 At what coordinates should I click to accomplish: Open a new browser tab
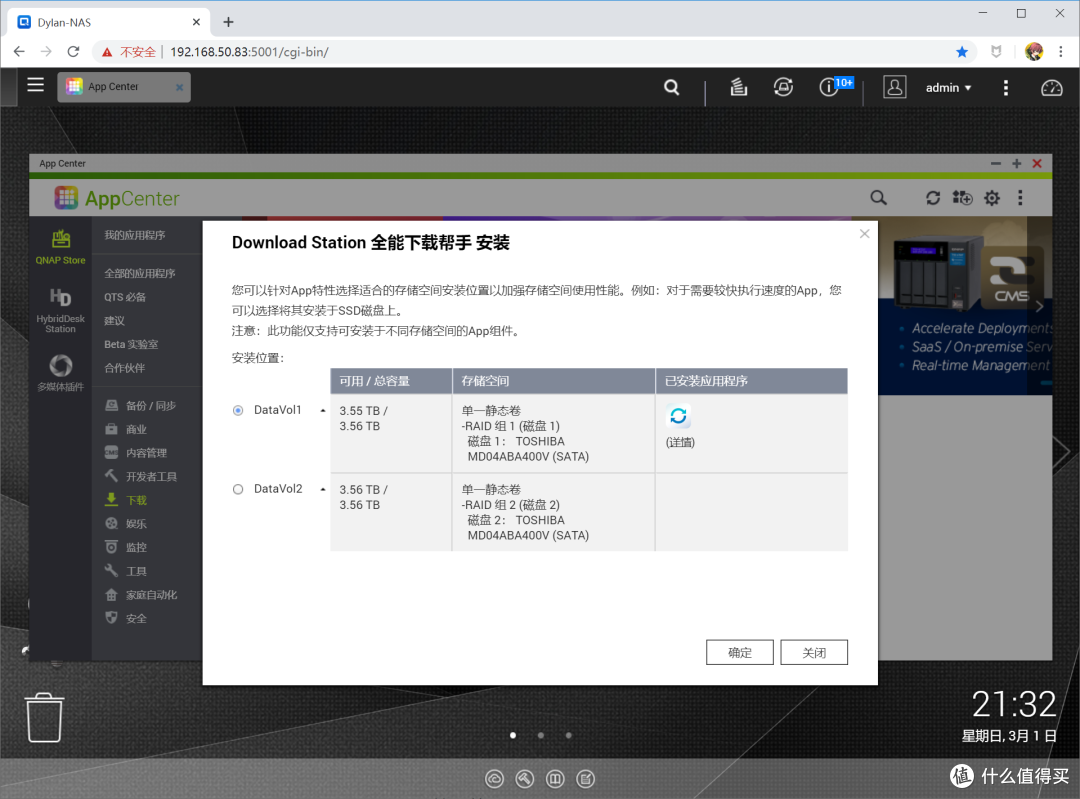229,22
